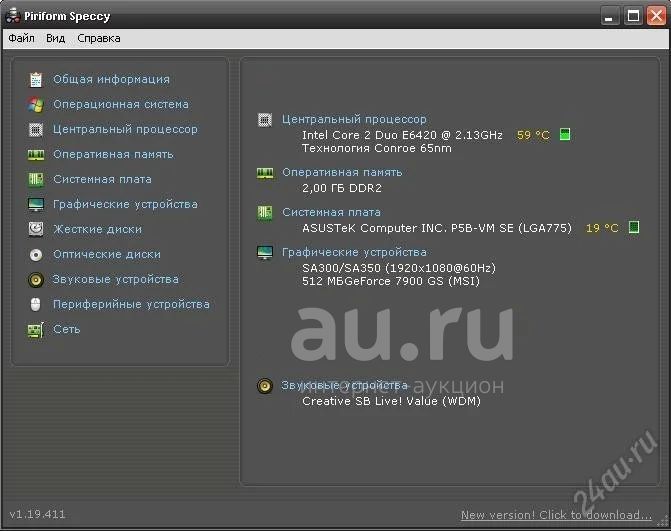
Task: Click the RAM icon in summary panel
Action: (265, 173)
